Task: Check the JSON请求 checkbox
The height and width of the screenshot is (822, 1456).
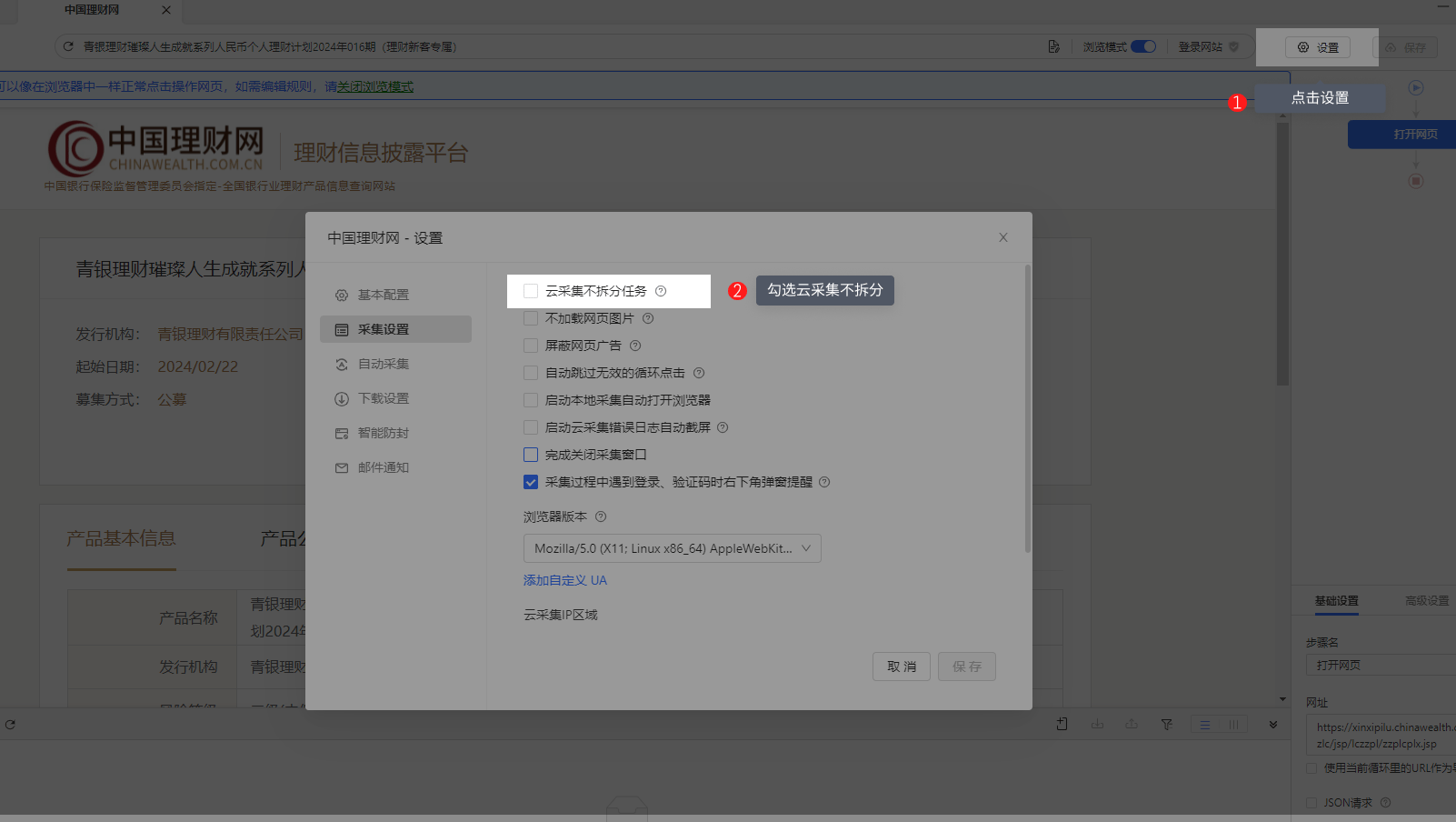Action: (x=1311, y=803)
